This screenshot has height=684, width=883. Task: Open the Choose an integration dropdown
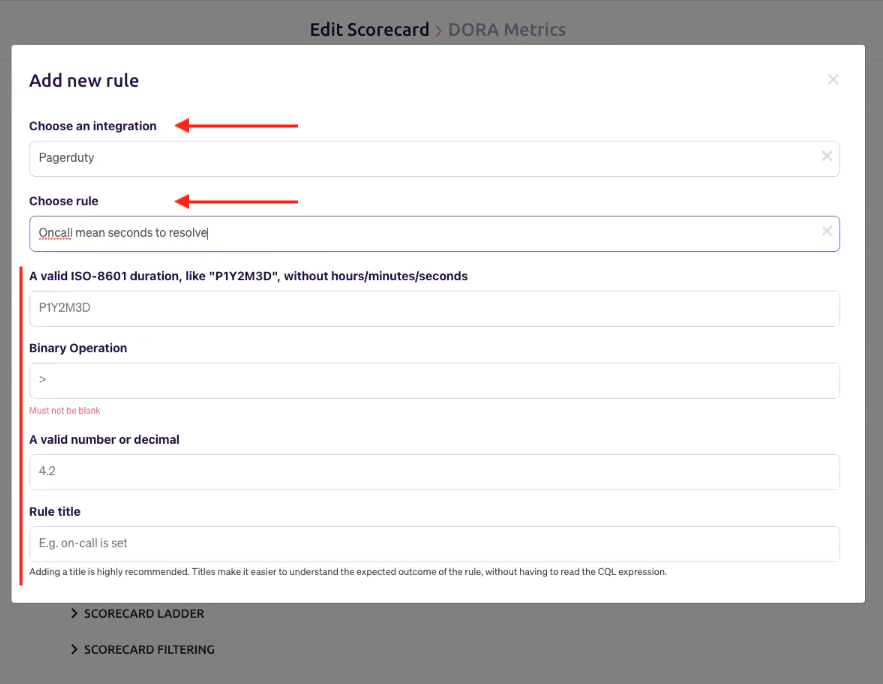coord(434,158)
